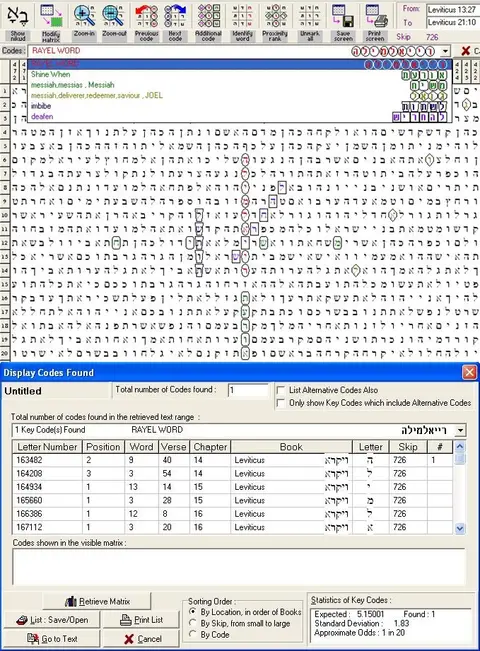The width and height of the screenshot is (480, 651).
Task: Click the Retrieve Matrix button
Action: (x=97, y=601)
